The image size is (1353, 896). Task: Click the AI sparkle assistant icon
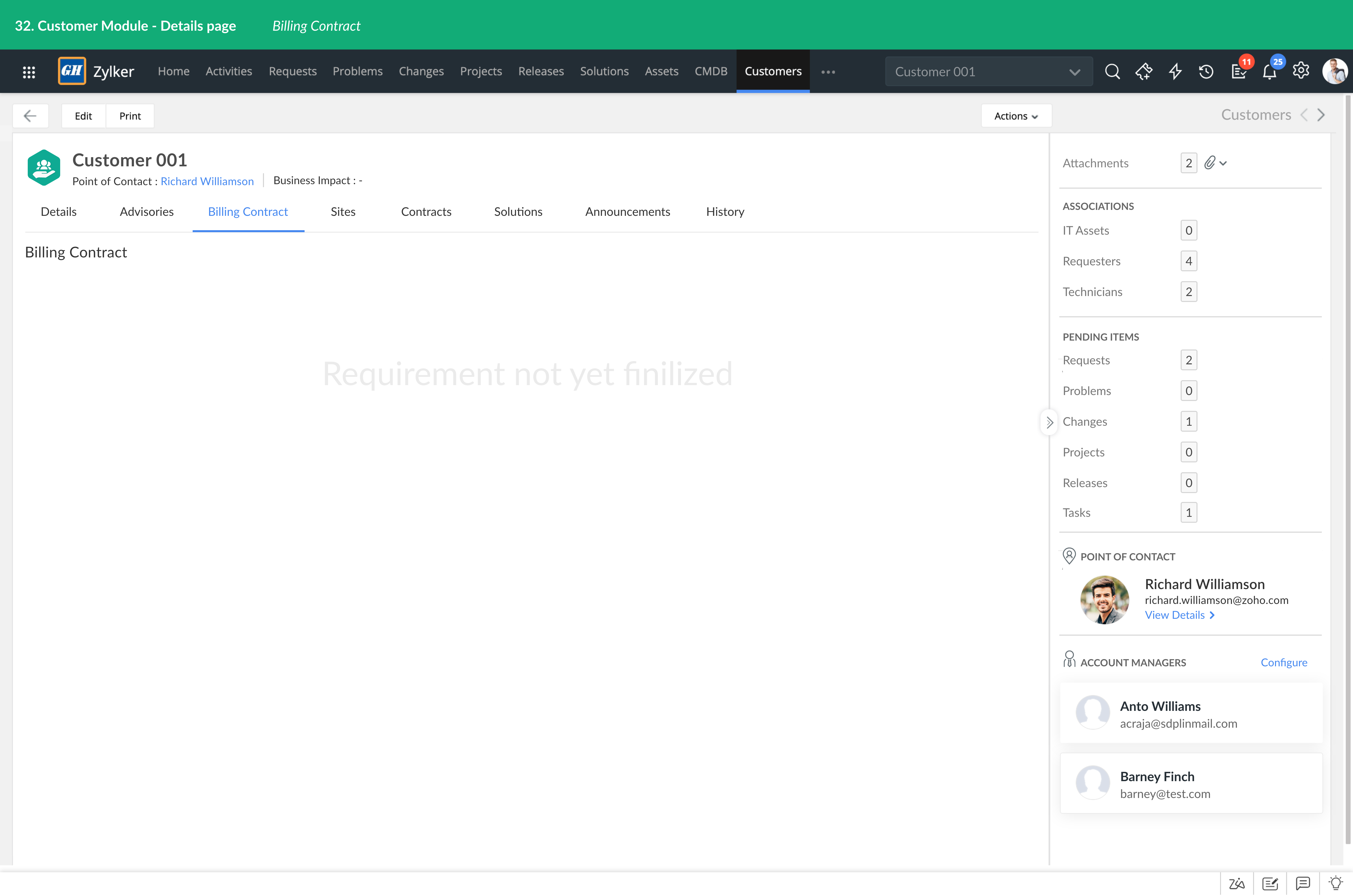1144,72
